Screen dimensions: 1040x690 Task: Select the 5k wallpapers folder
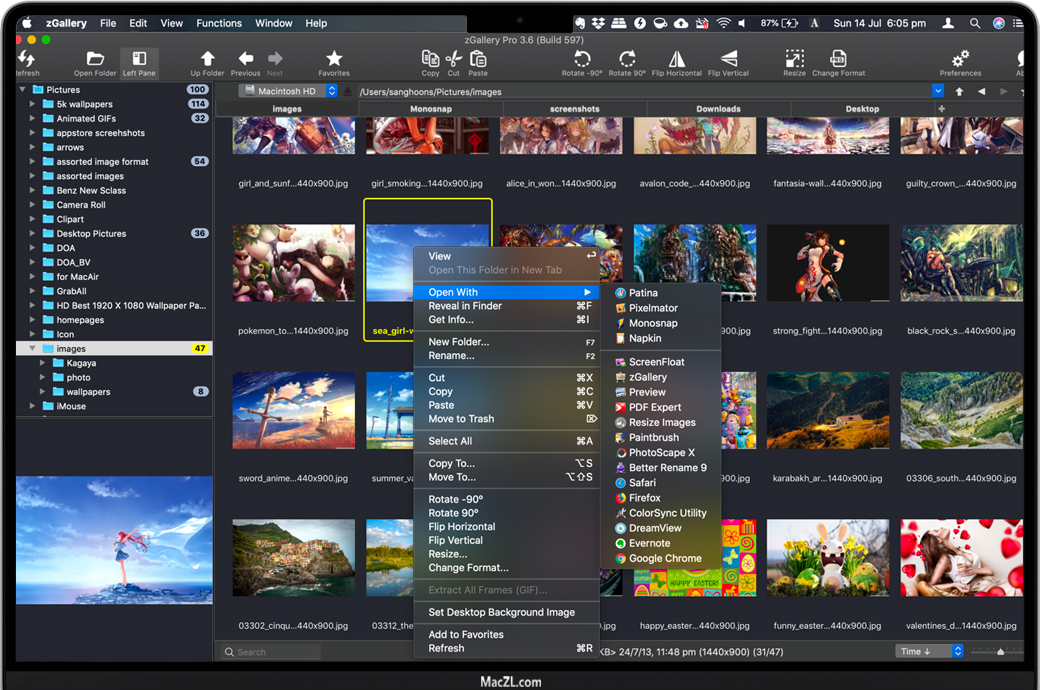[84, 104]
